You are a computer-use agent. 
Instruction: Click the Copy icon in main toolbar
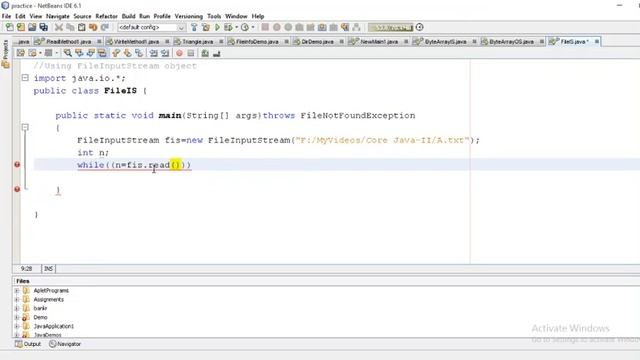pos(70,27)
